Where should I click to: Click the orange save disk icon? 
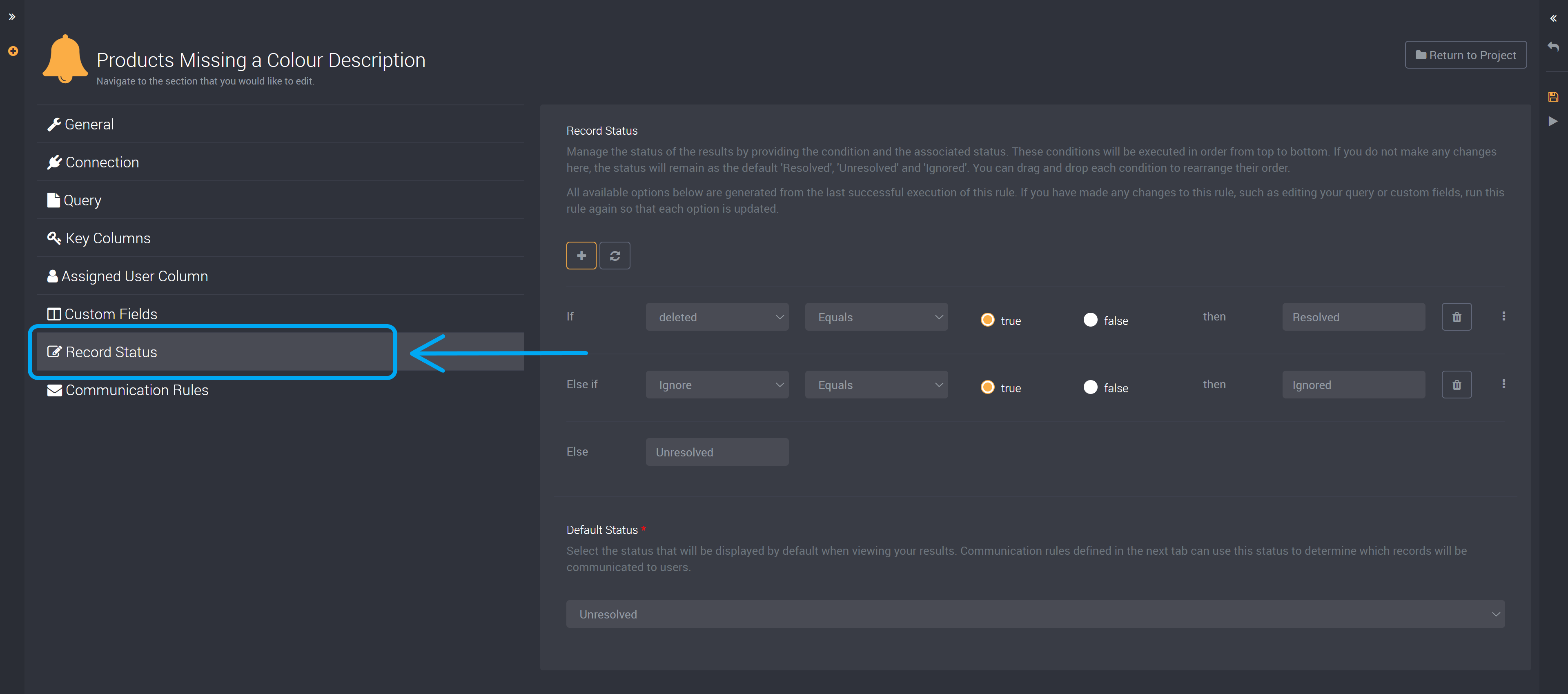click(1553, 97)
